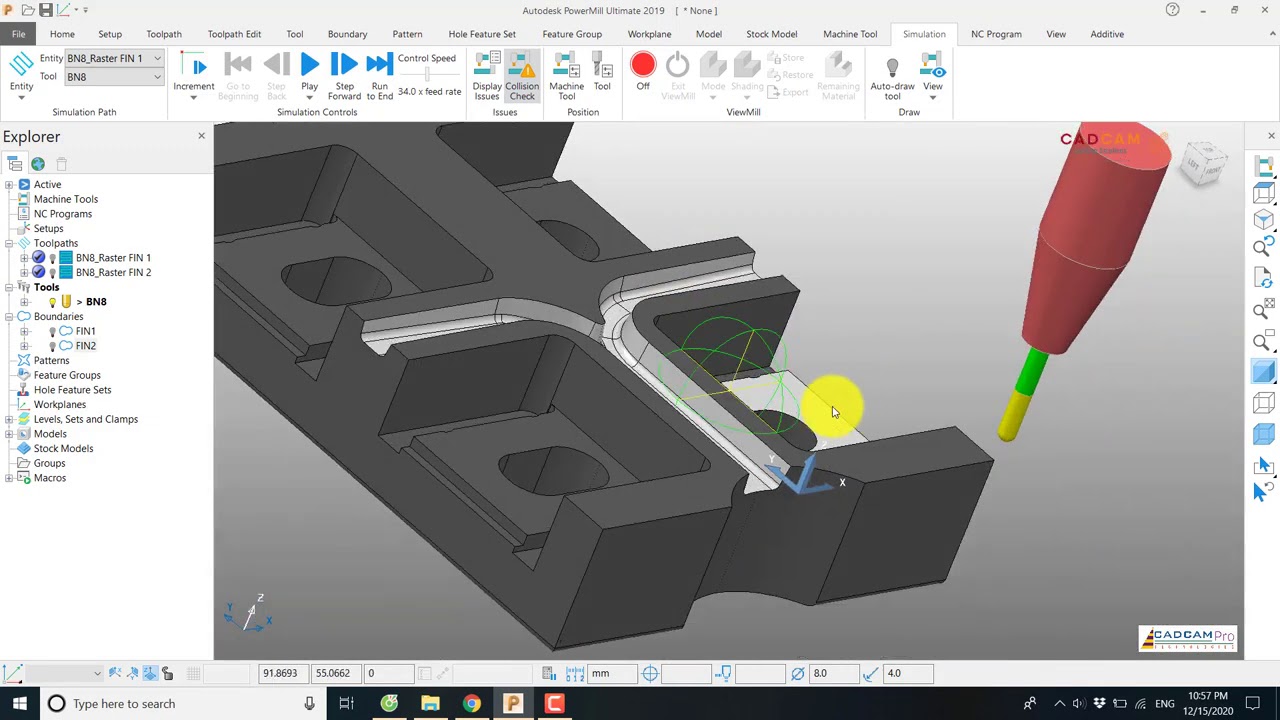Adjust the Control Speed slider
This screenshot has height=720, width=1280.
tap(428, 75)
